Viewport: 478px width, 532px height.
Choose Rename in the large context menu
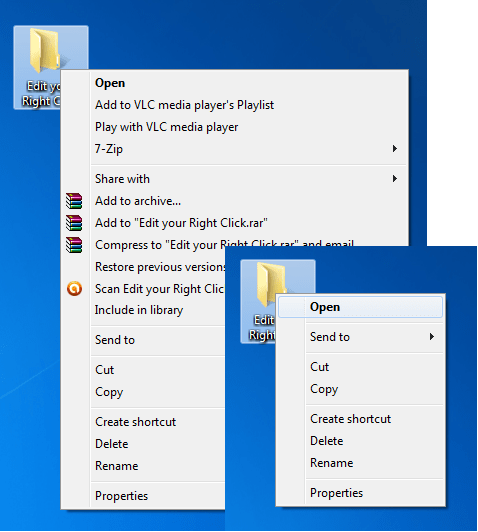coord(117,466)
